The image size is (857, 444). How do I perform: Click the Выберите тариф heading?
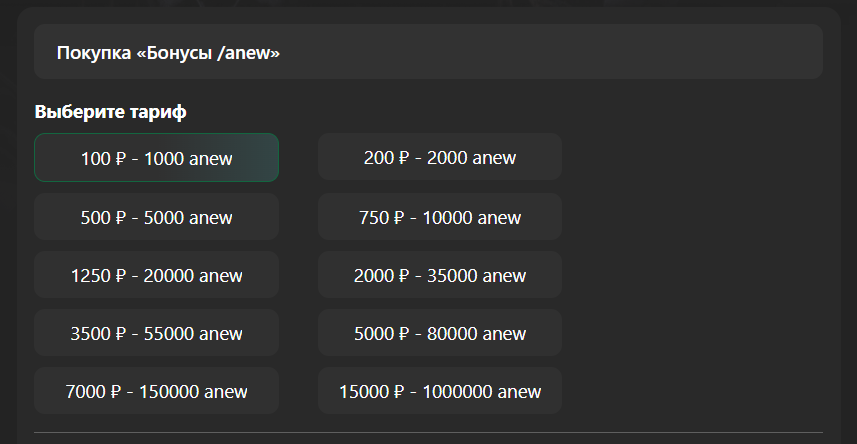pos(110,112)
